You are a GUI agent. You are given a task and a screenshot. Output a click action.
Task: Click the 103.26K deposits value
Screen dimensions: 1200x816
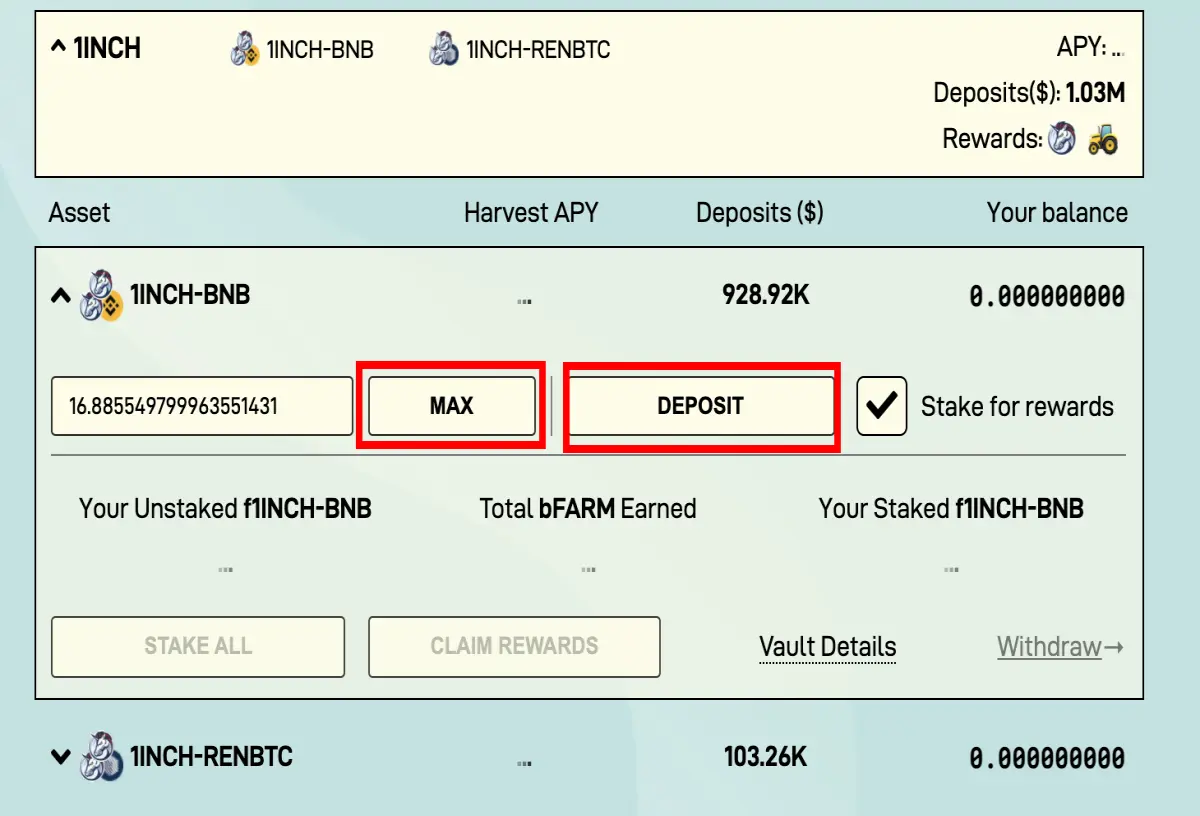pos(765,757)
